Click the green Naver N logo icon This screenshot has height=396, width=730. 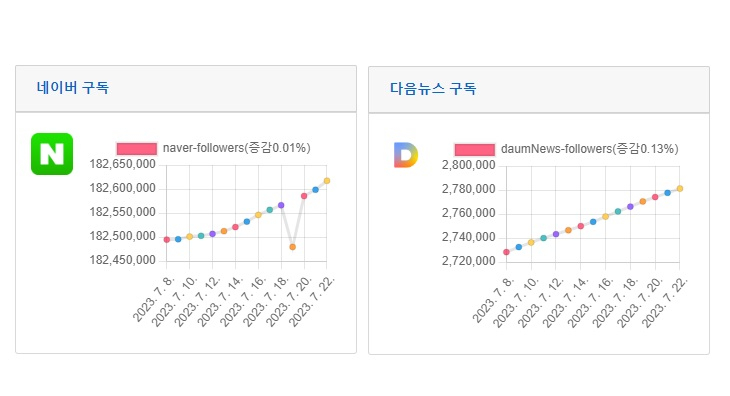coord(52,154)
